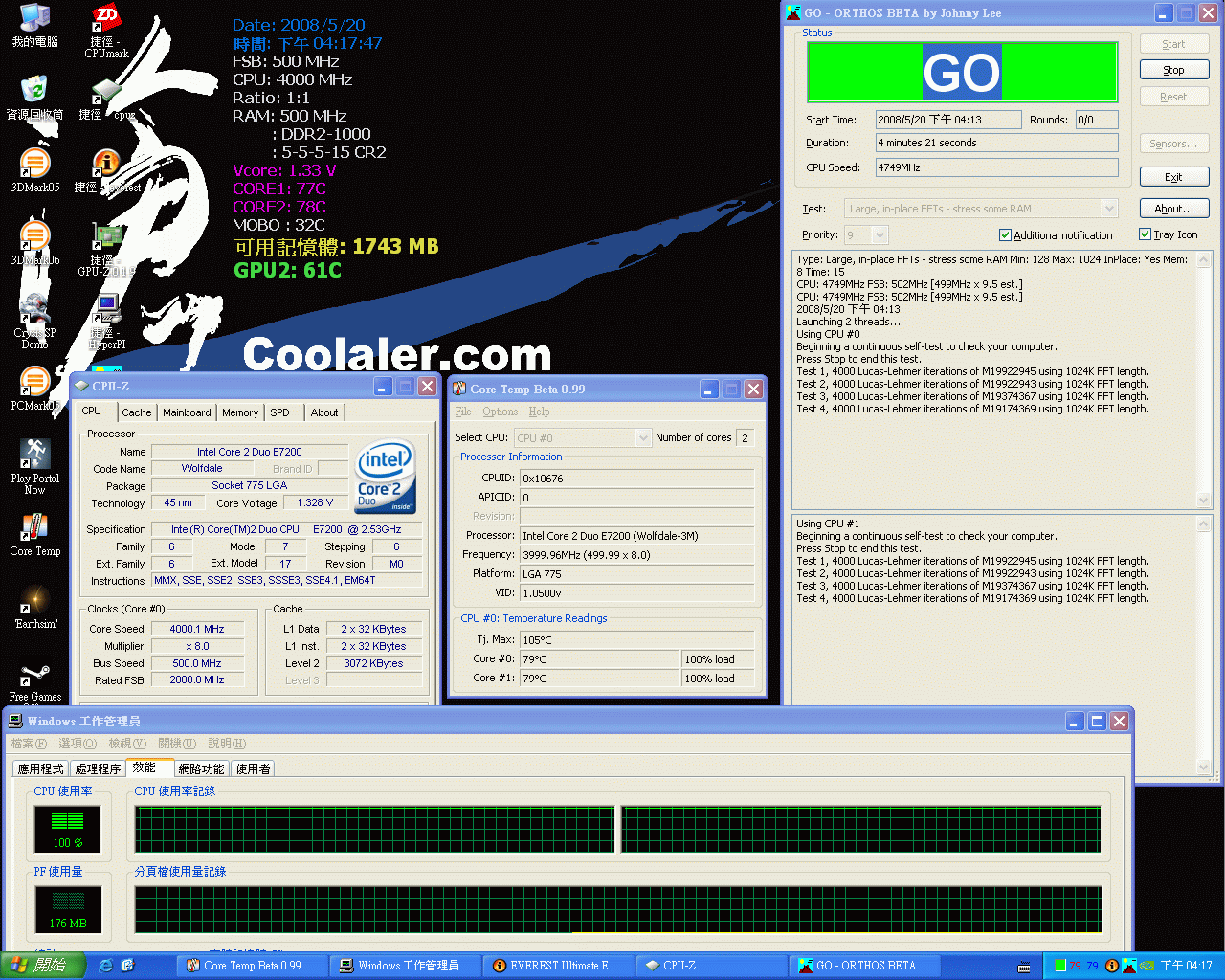Select the HyperPI shortcut icon on desktop
The height and width of the screenshot is (980, 1225).
(x=106, y=322)
